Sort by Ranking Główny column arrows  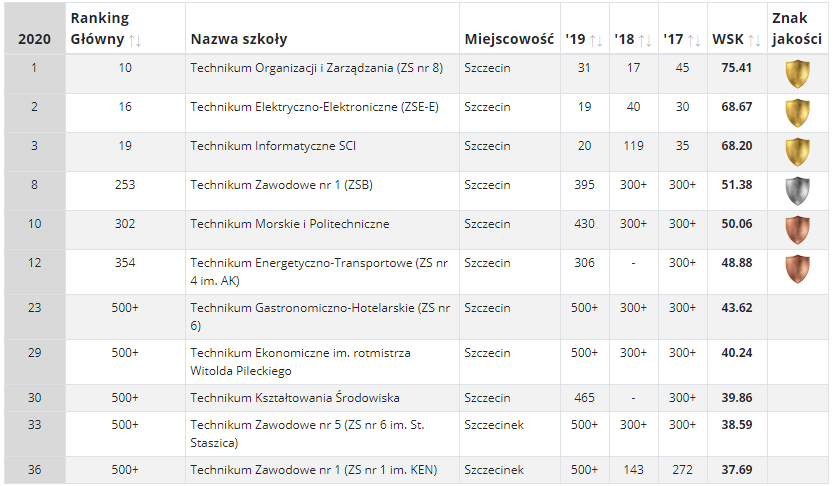point(135,40)
